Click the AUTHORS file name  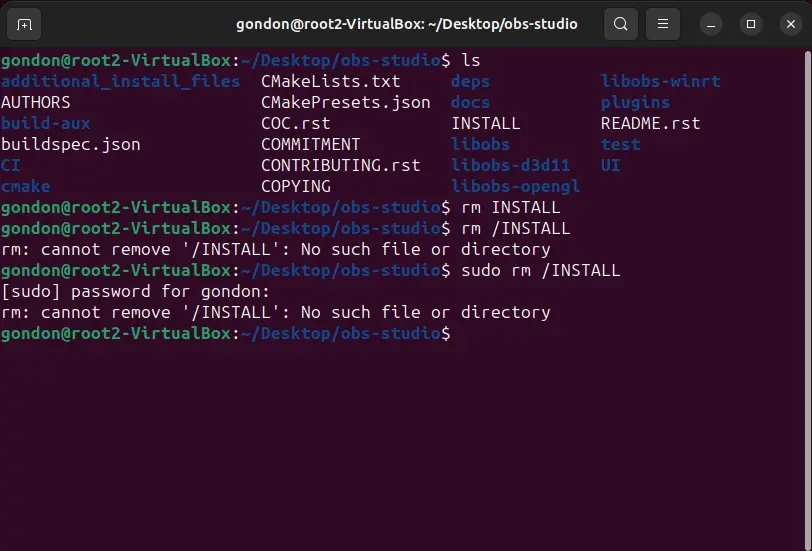pyautogui.click(x=36, y=103)
